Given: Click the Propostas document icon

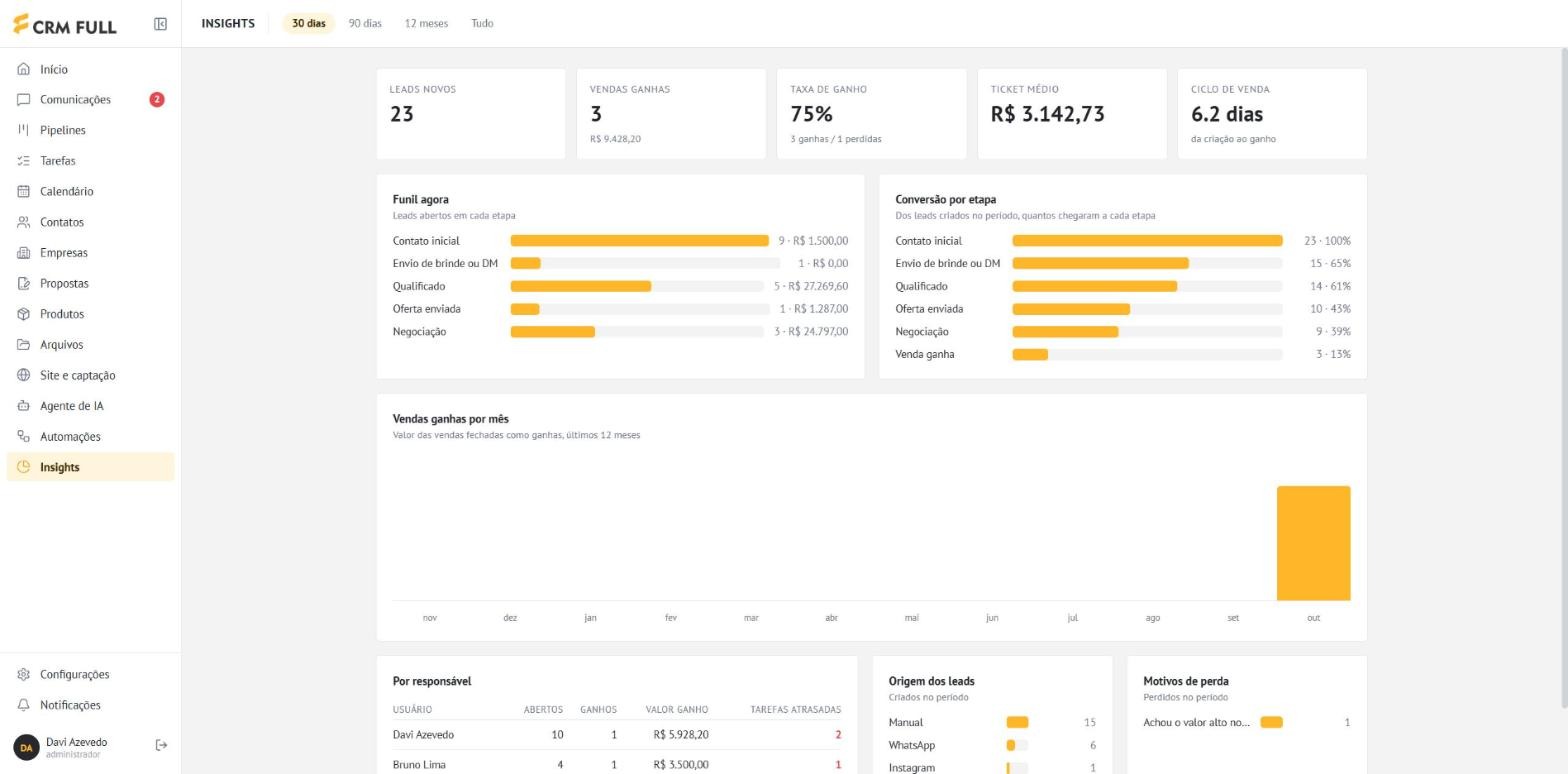Looking at the screenshot, I should tap(24, 283).
